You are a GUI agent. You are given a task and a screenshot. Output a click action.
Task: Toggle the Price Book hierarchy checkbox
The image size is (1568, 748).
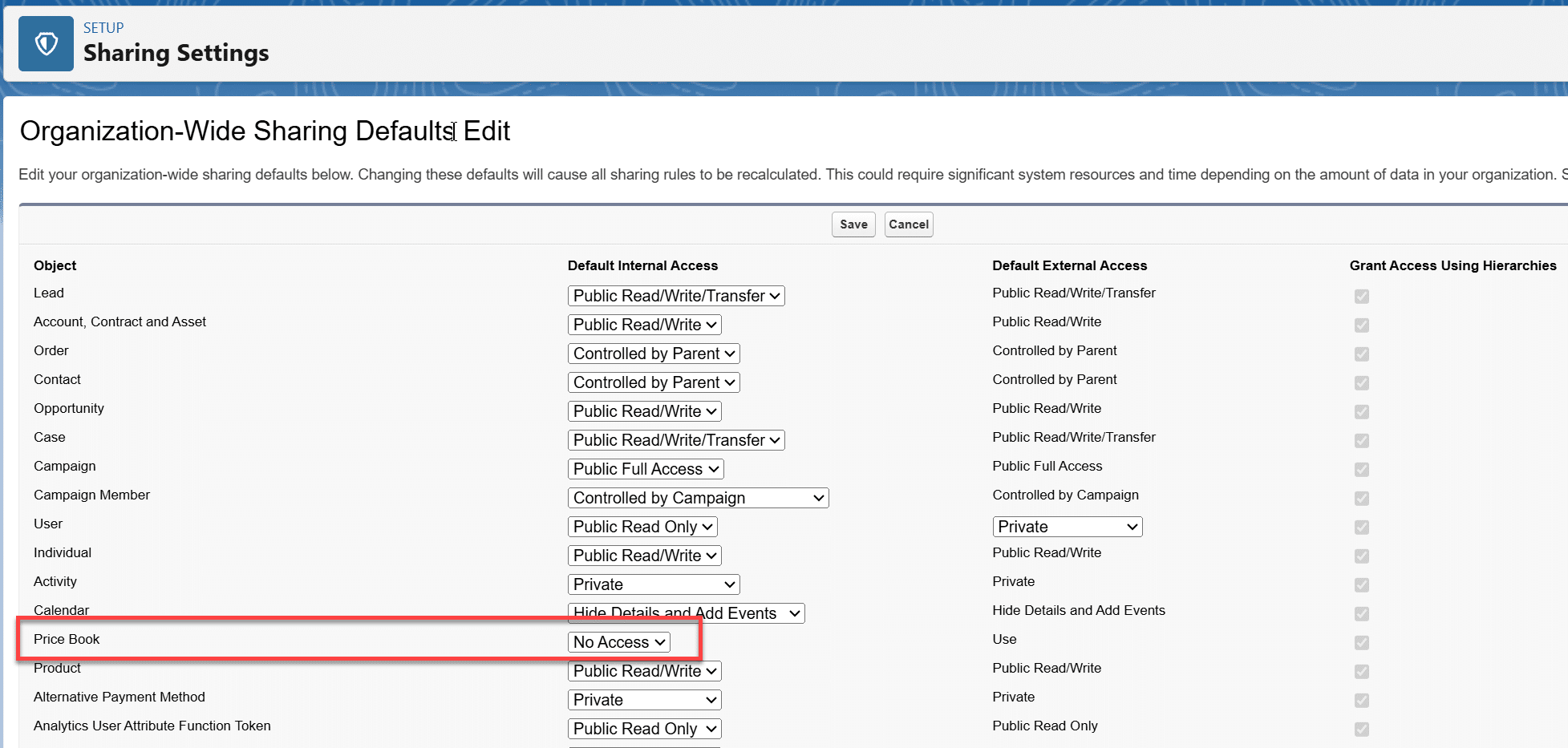tap(1361, 643)
